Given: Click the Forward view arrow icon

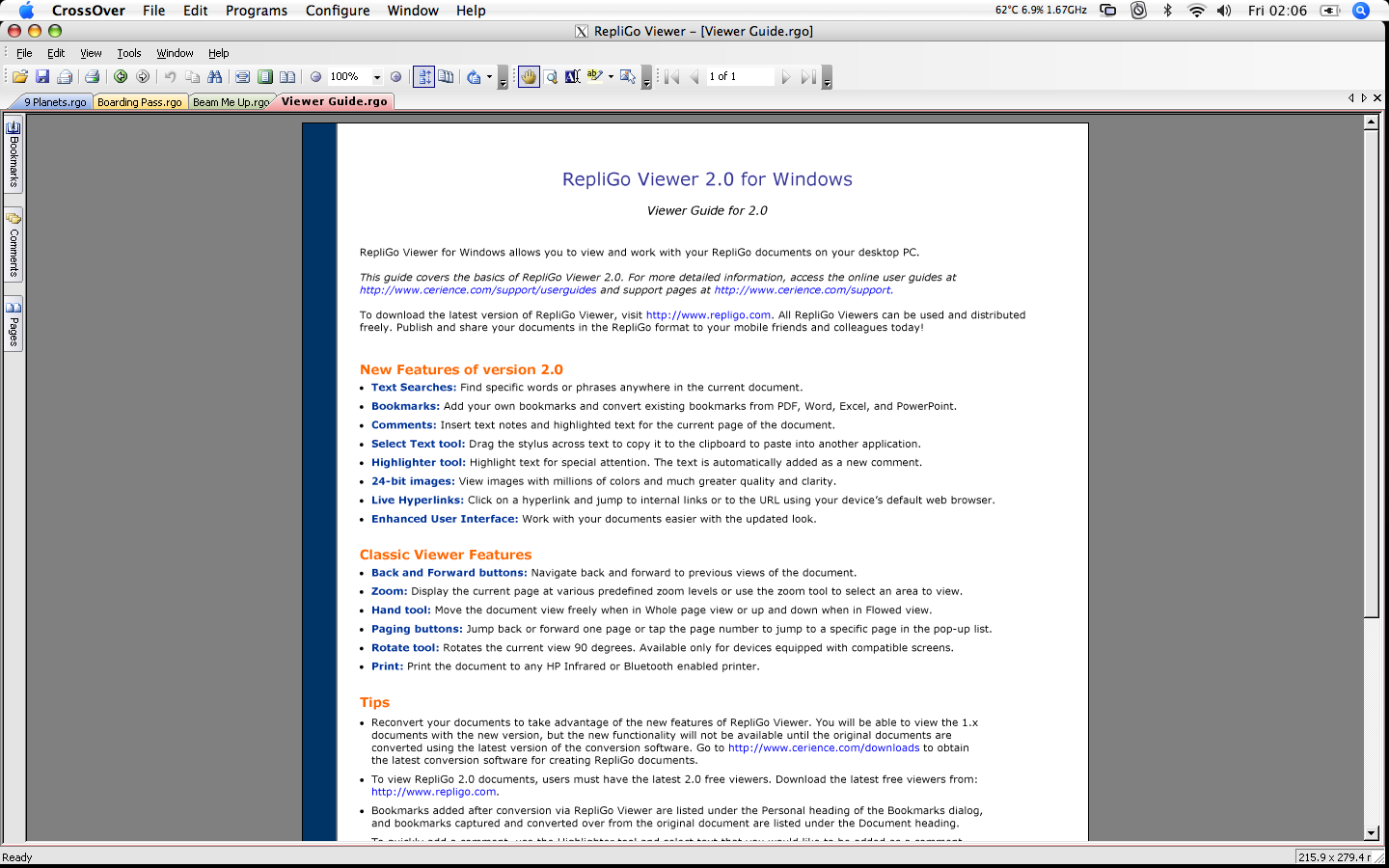Looking at the screenshot, I should [143, 76].
